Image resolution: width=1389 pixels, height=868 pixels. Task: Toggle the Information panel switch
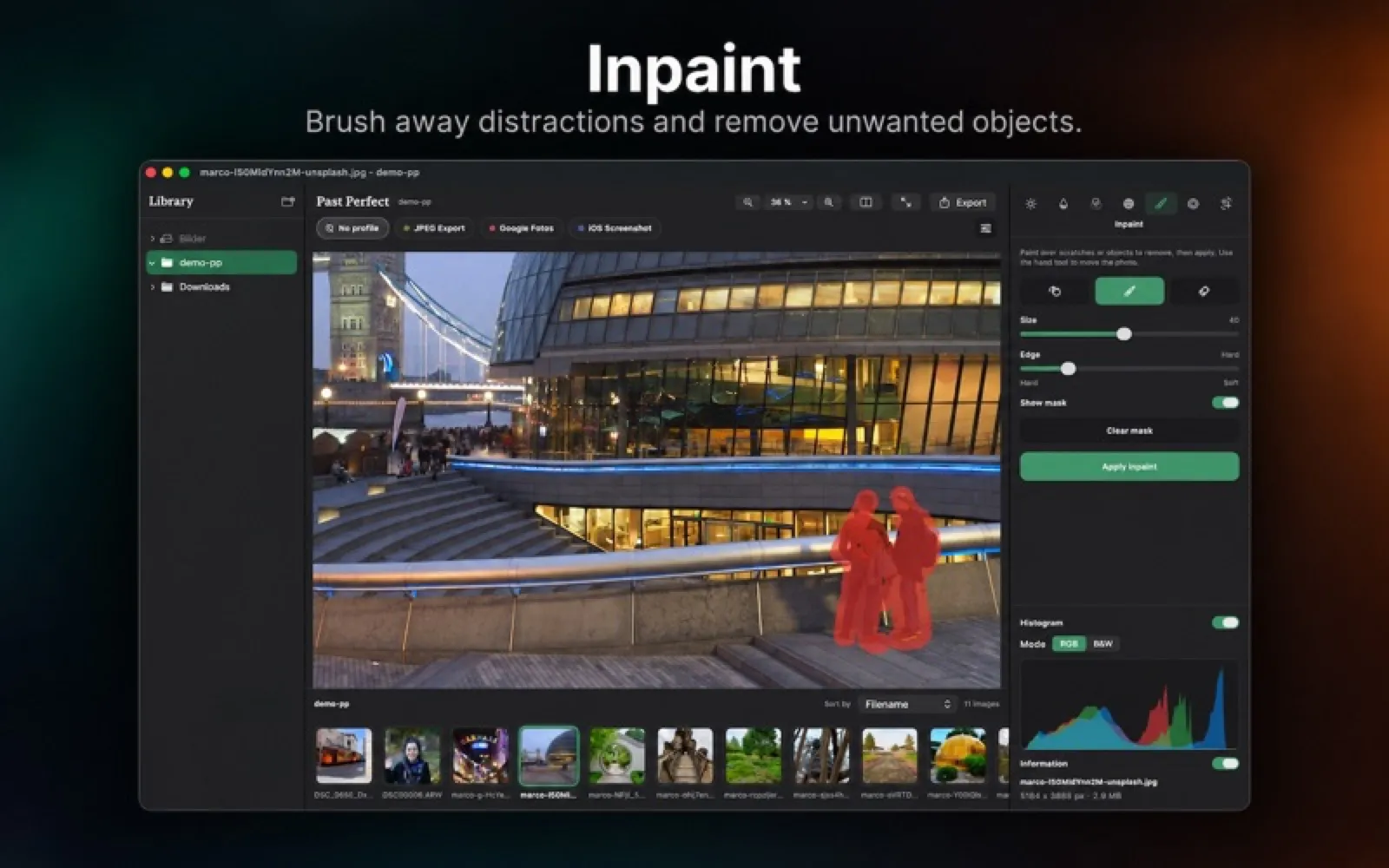1225,764
